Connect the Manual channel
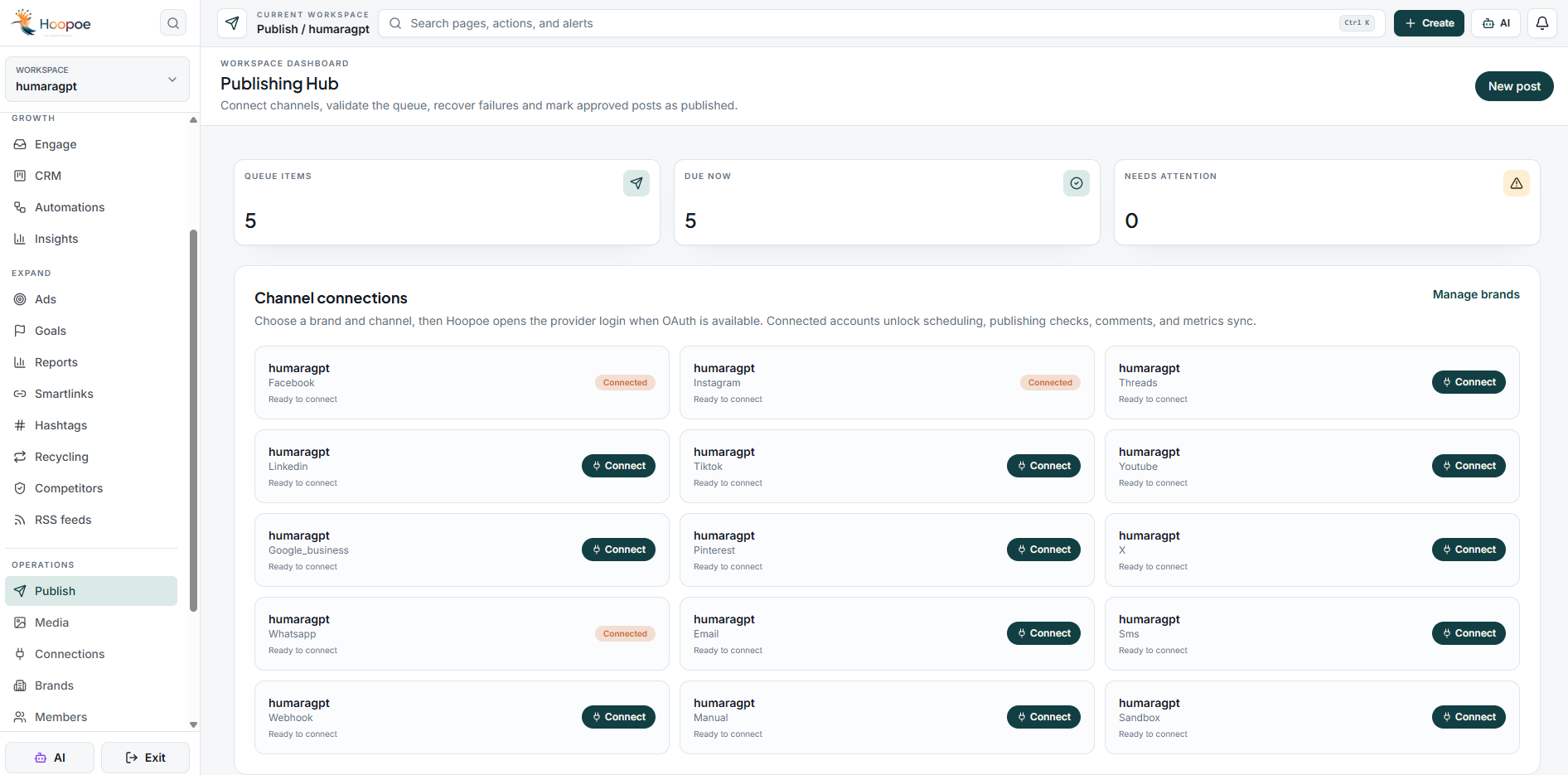Image resolution: width=1568 pixels, height=775 pixels. (x=1043, y=717)
